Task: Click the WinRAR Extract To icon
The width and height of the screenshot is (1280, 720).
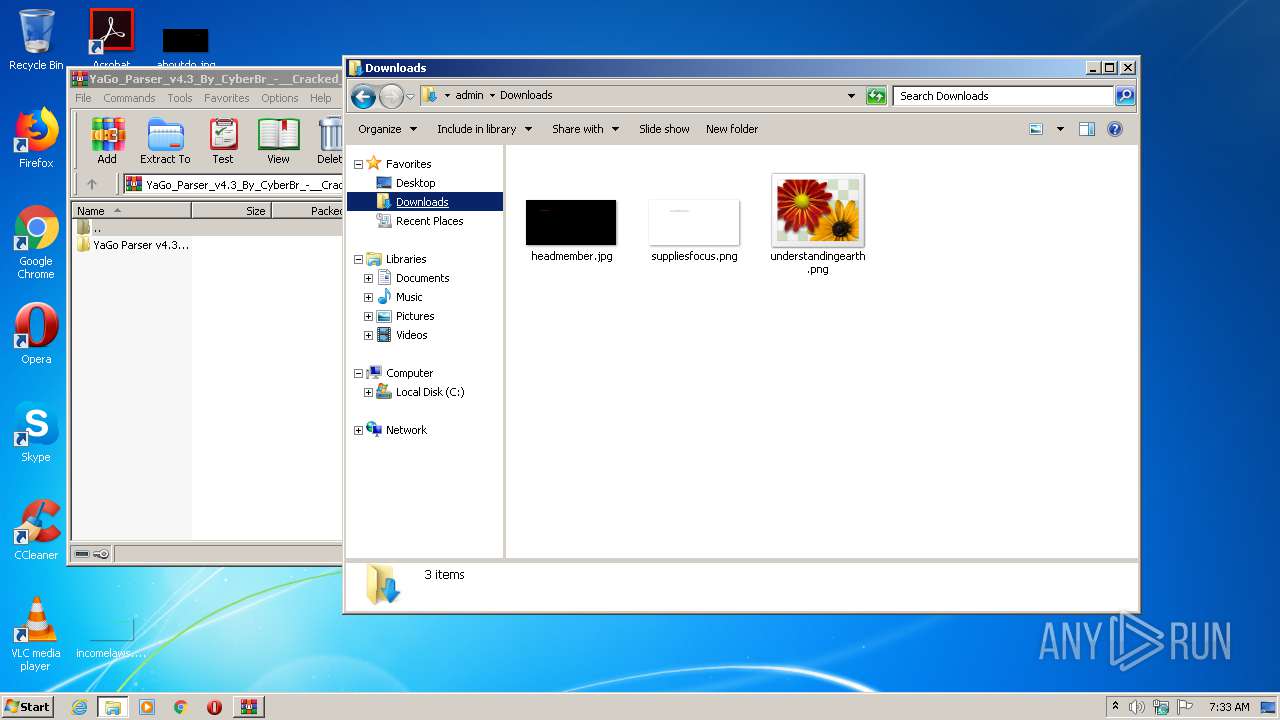Action: coord(165,140)
